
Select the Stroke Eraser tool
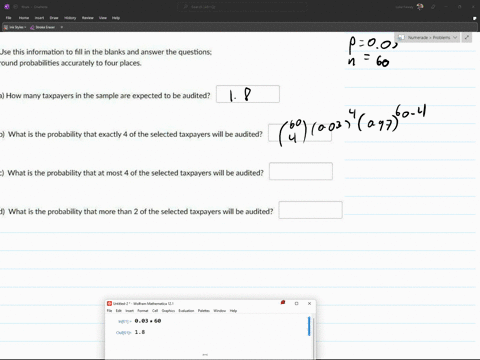[x=43, y=27]
